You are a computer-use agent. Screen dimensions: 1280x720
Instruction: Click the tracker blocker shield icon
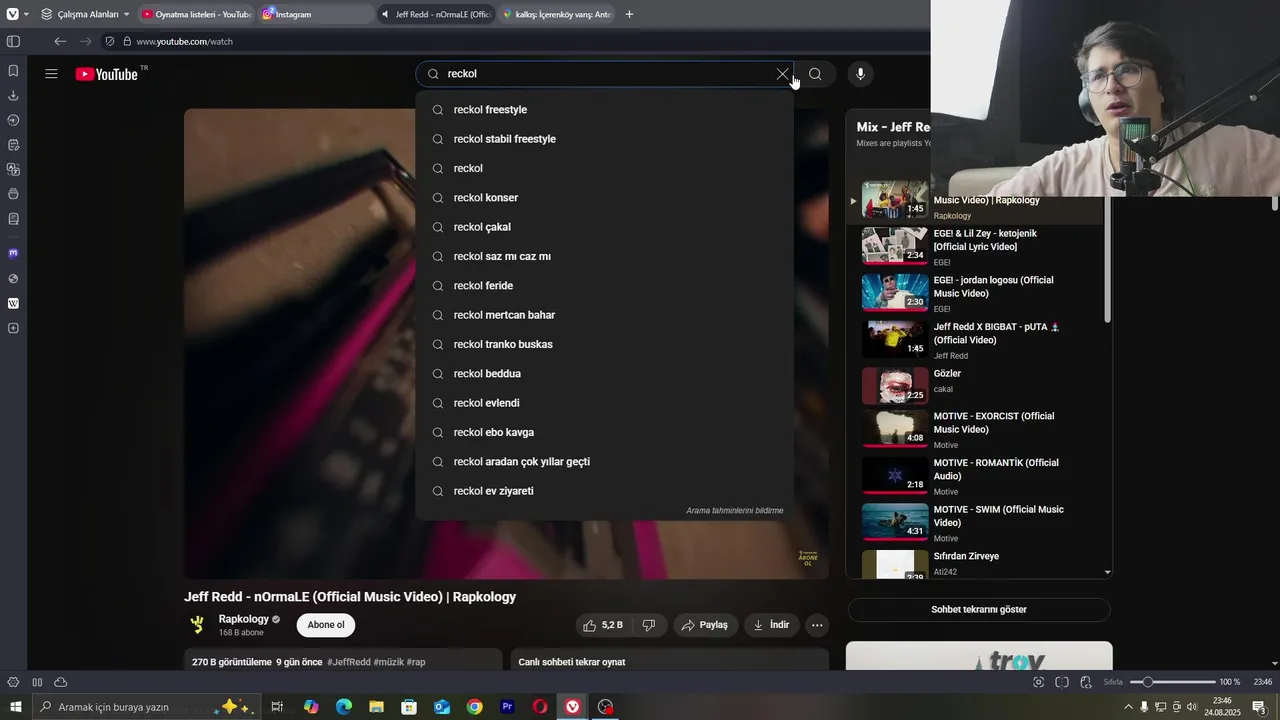(110, 41)
